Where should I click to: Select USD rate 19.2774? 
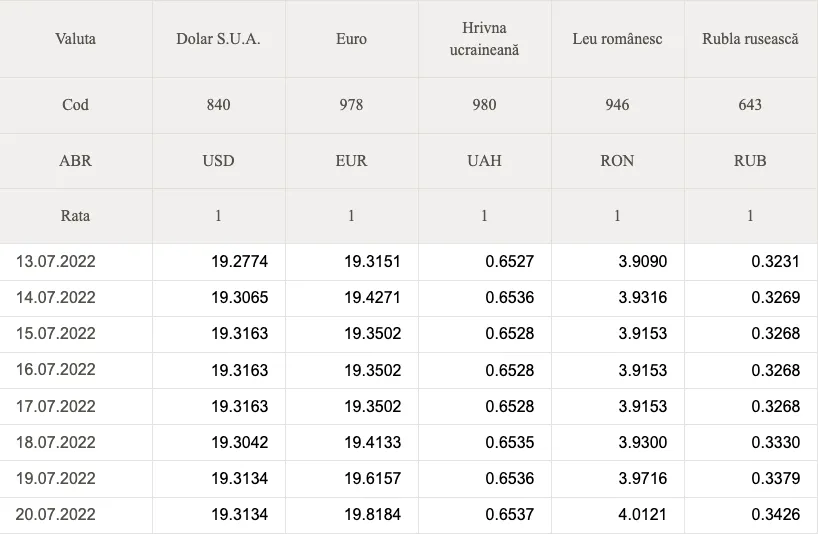click(x=239, y=261)
